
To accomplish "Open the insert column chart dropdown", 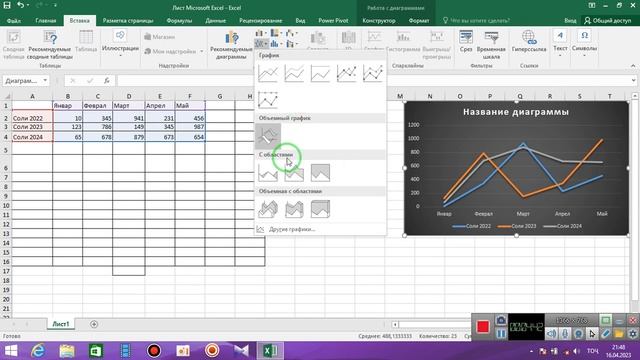I will tap(261, 33).
